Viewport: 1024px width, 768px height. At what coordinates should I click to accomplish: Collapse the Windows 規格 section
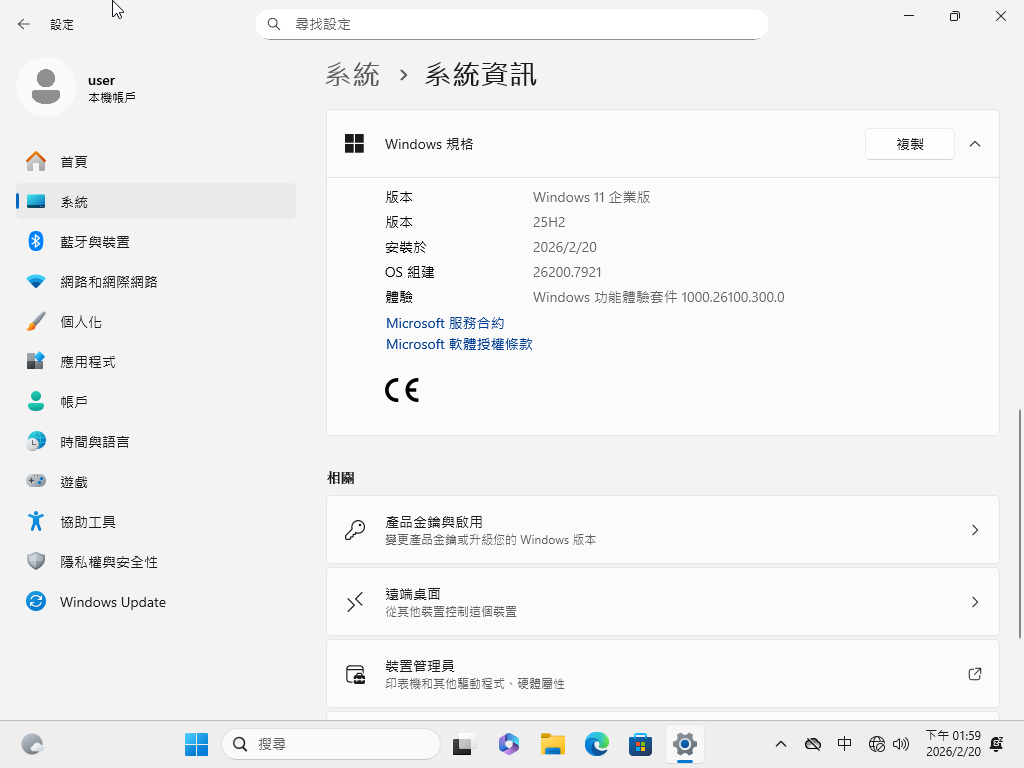[975, 144]
